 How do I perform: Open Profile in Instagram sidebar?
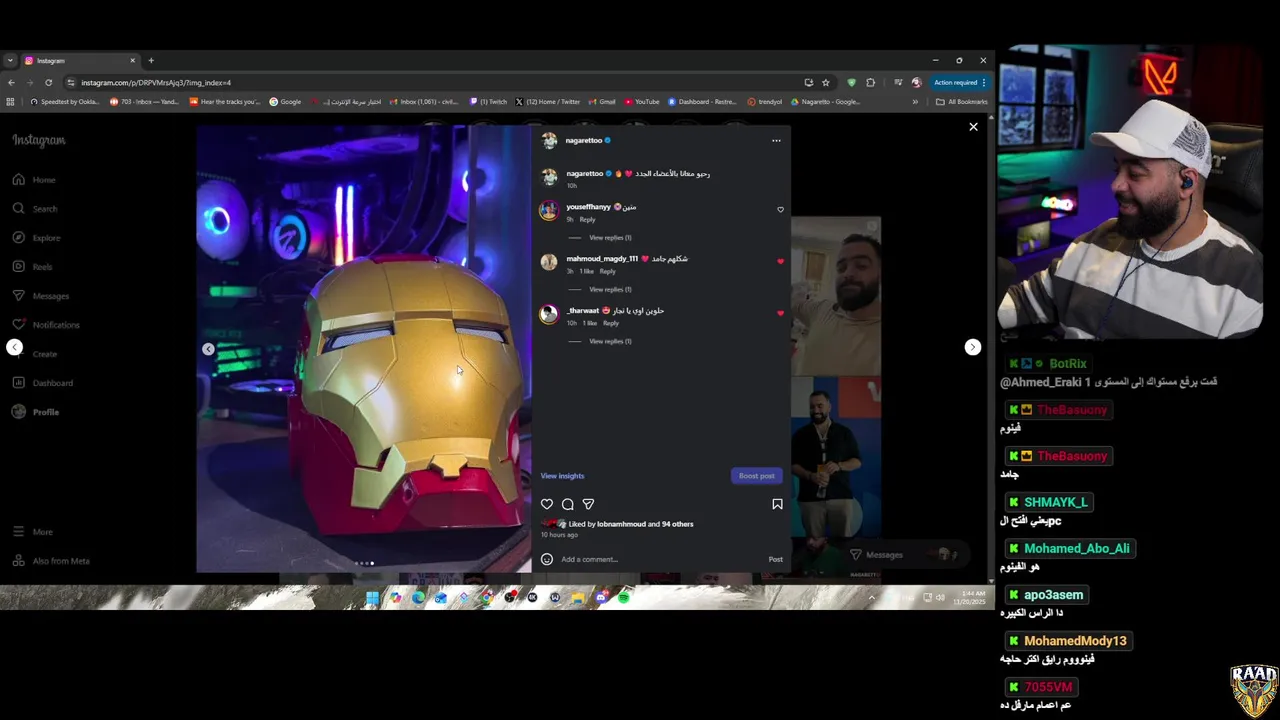[36, 412]
